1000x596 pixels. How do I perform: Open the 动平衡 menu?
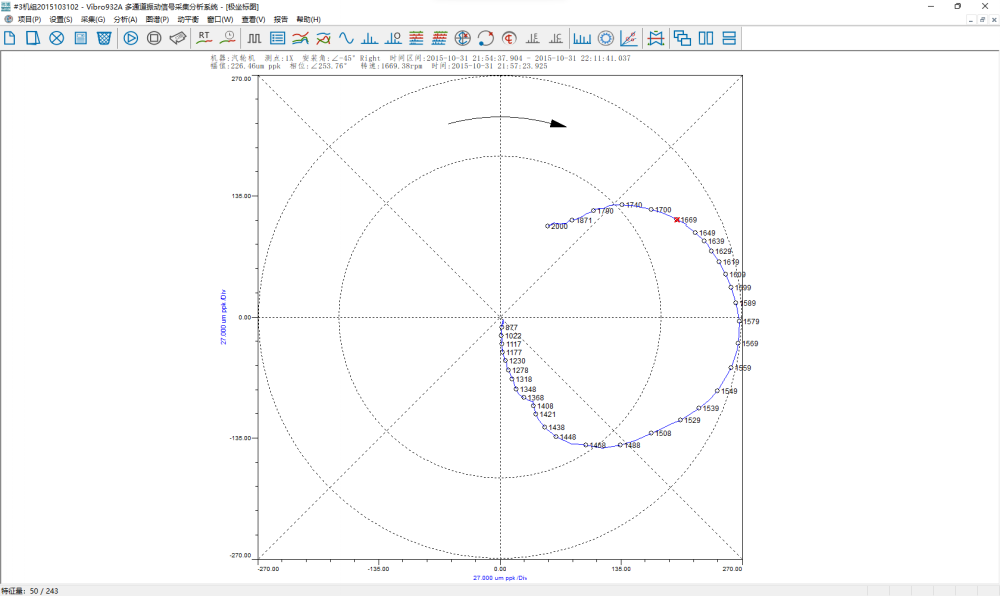[x=188, y=20]
